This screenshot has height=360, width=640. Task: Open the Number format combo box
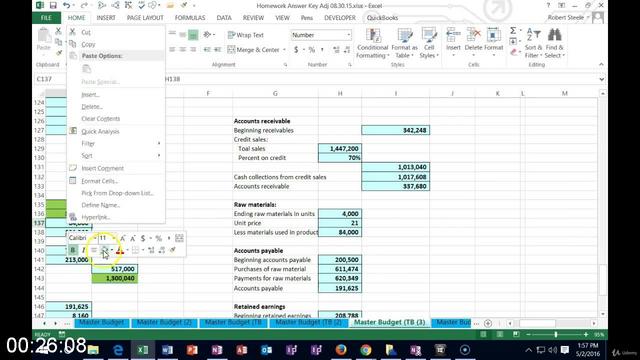321,35
